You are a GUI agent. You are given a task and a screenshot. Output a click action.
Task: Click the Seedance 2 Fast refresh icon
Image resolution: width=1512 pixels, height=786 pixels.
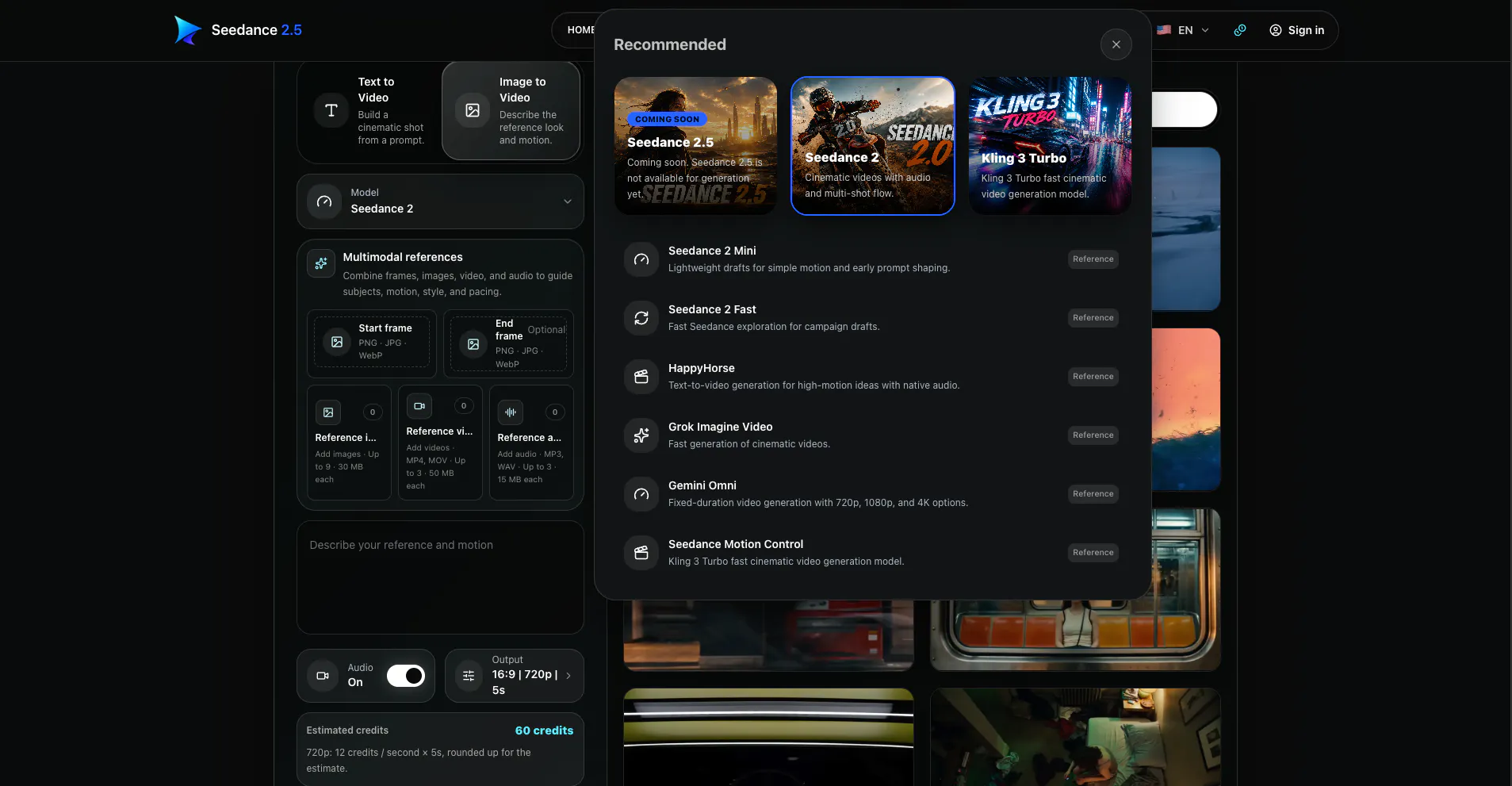(641, 318)
